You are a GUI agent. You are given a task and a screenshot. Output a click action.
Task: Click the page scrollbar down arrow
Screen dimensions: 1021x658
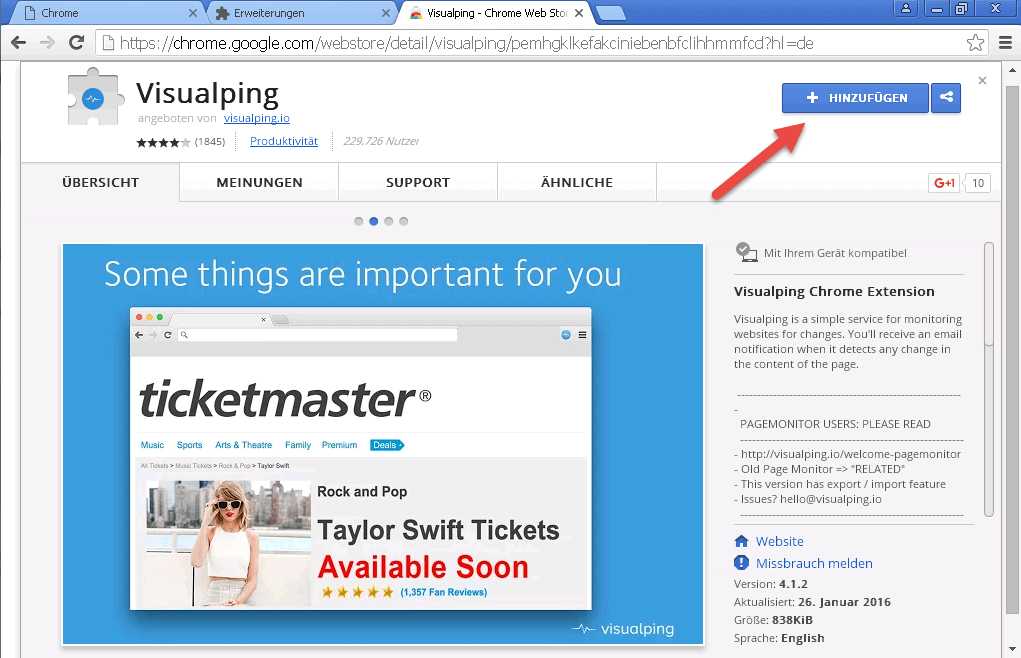(x=1012, y=649)
